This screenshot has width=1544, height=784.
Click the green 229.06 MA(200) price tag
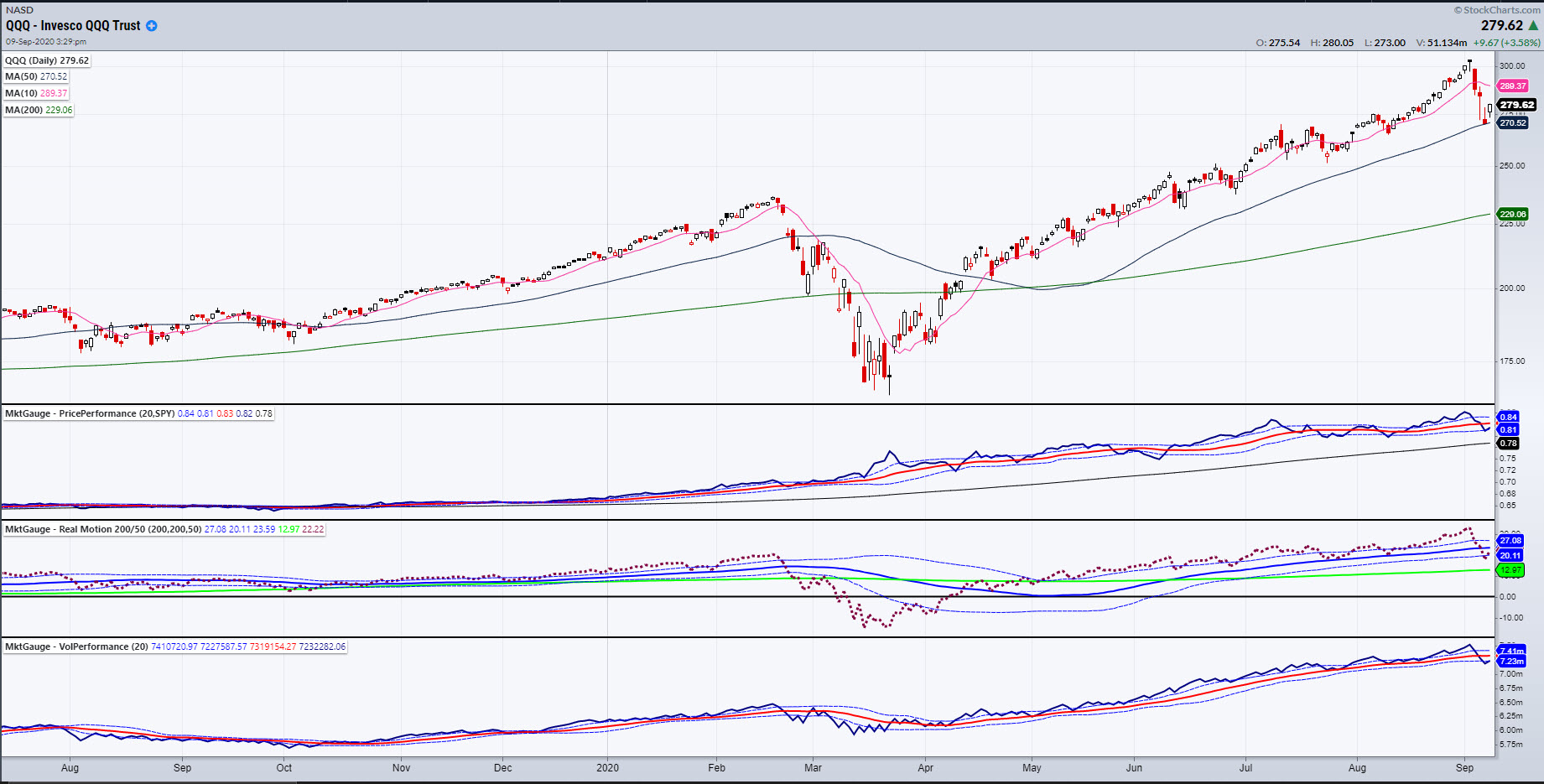[x=1513, y=214]
